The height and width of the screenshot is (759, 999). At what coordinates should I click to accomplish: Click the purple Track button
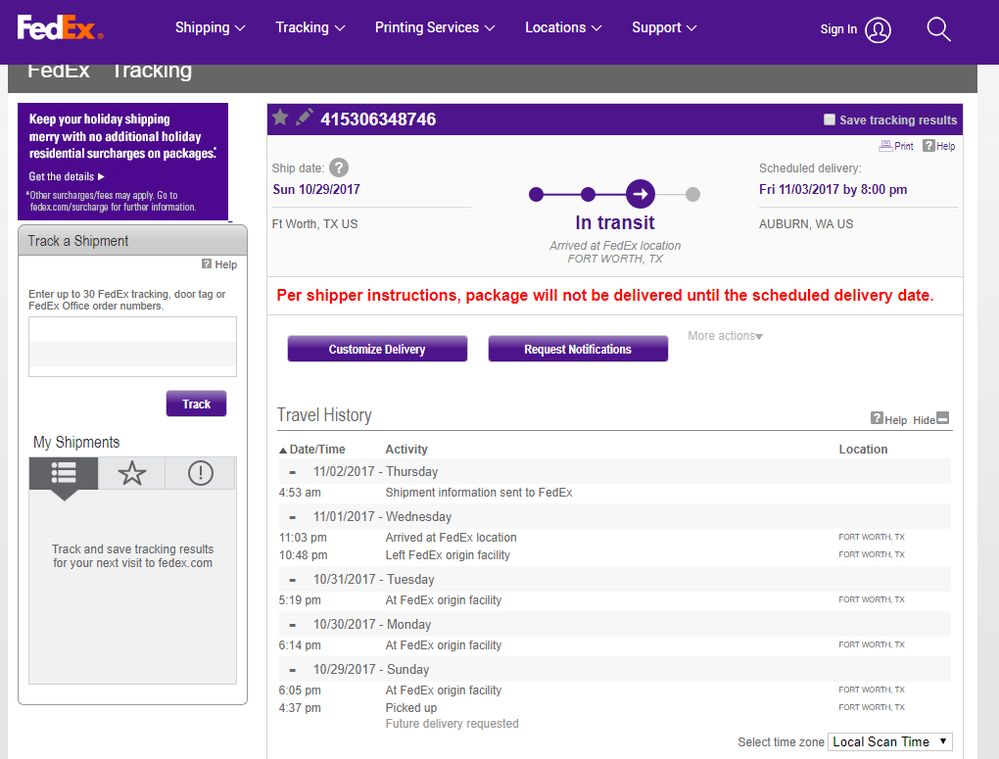pyautogui.click(x=196, y=403)
